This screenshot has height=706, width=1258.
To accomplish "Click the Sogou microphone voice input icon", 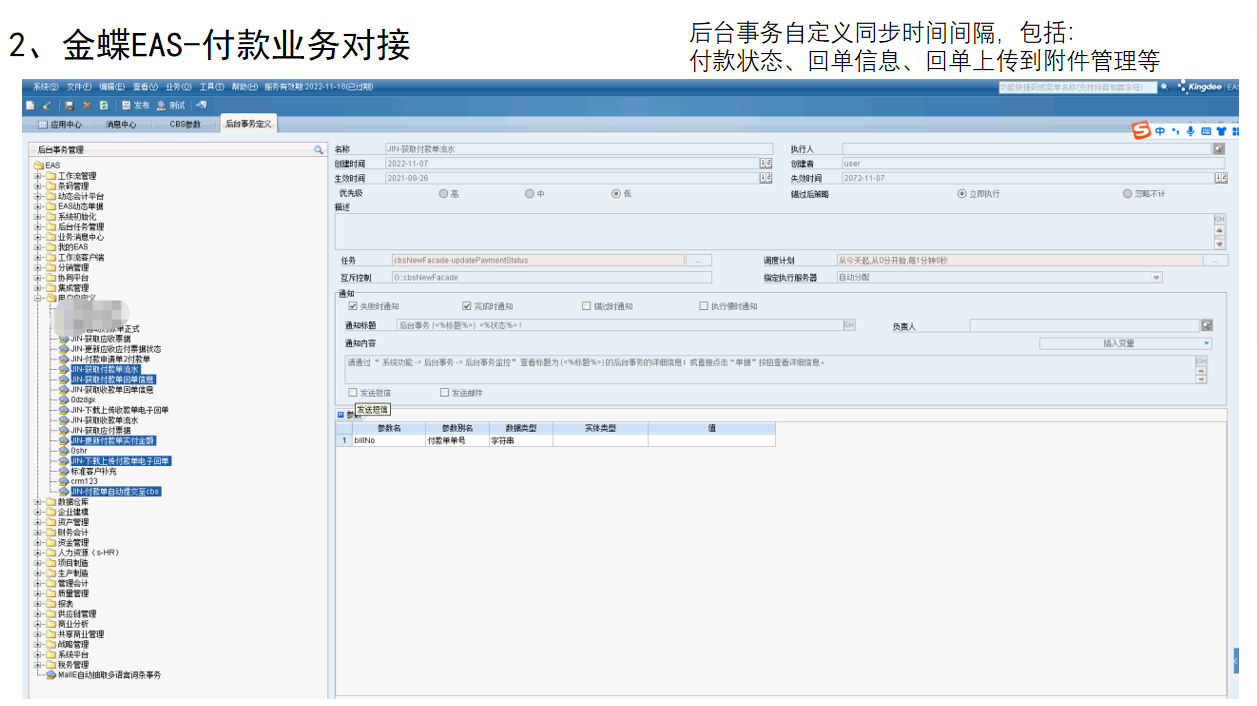I will 1190,131.
